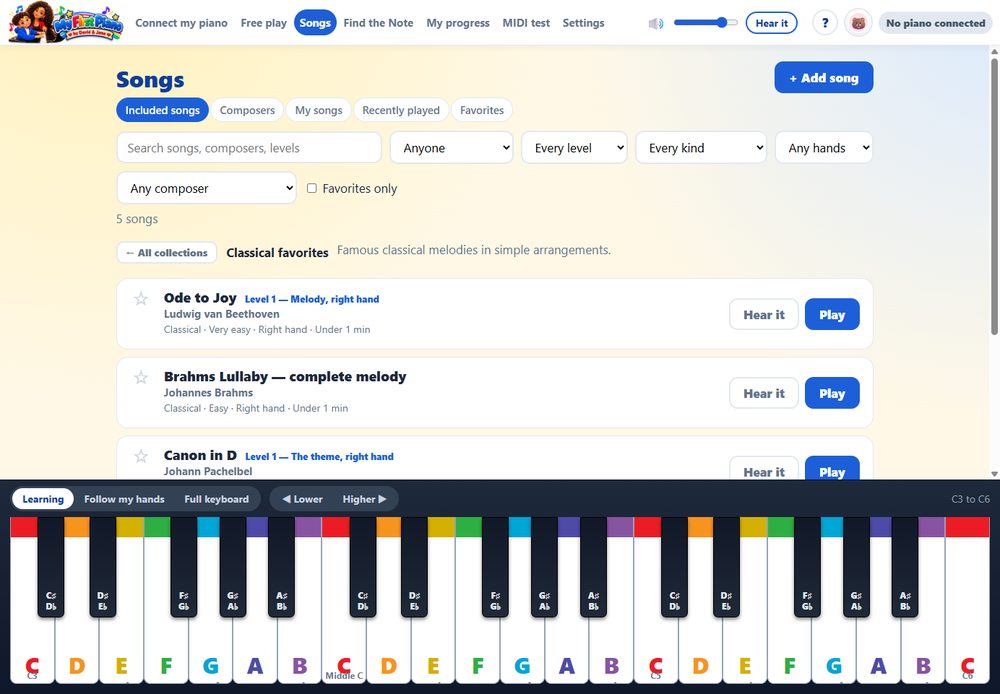This screenshot has width=1000, height=694.
Task: Open the Any composer dropdown
Action: pos(207,188)
